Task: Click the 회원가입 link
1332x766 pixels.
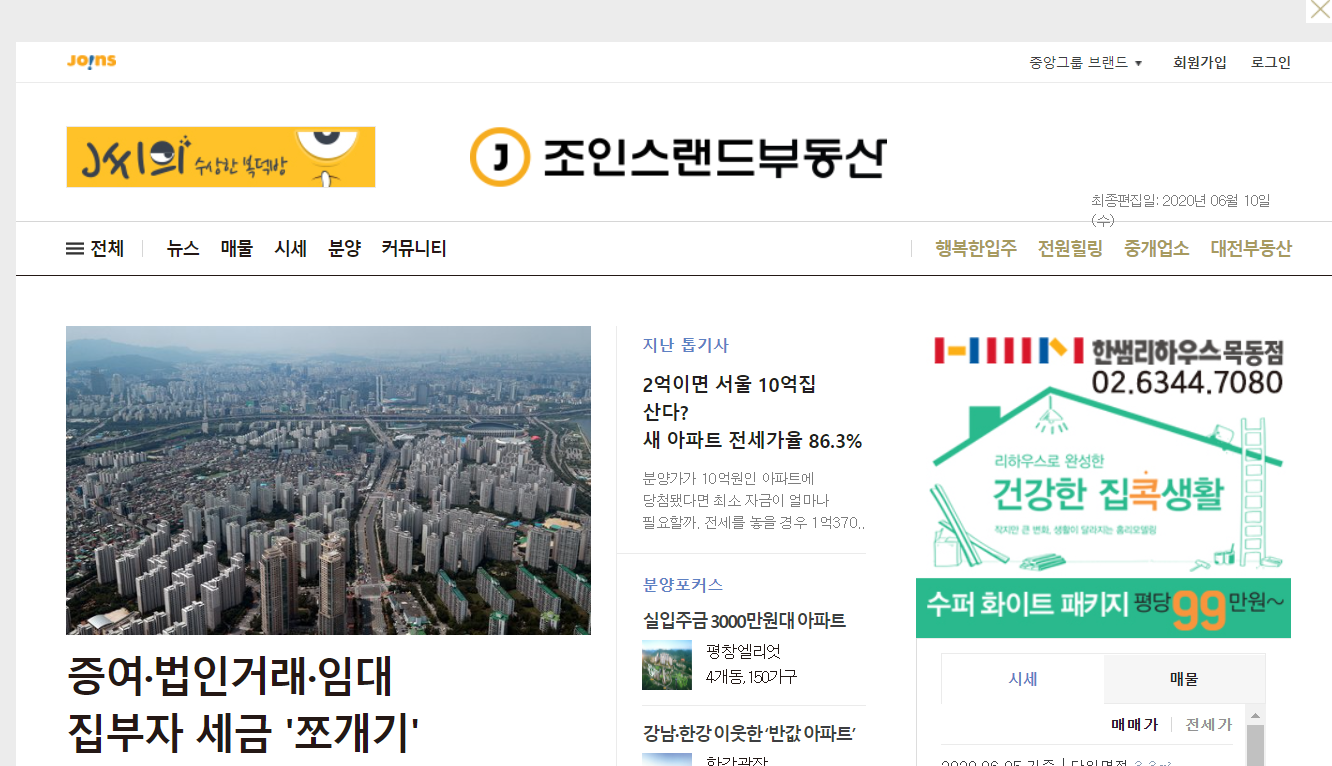Action: pyautogui.click(x=1199, y=62)
